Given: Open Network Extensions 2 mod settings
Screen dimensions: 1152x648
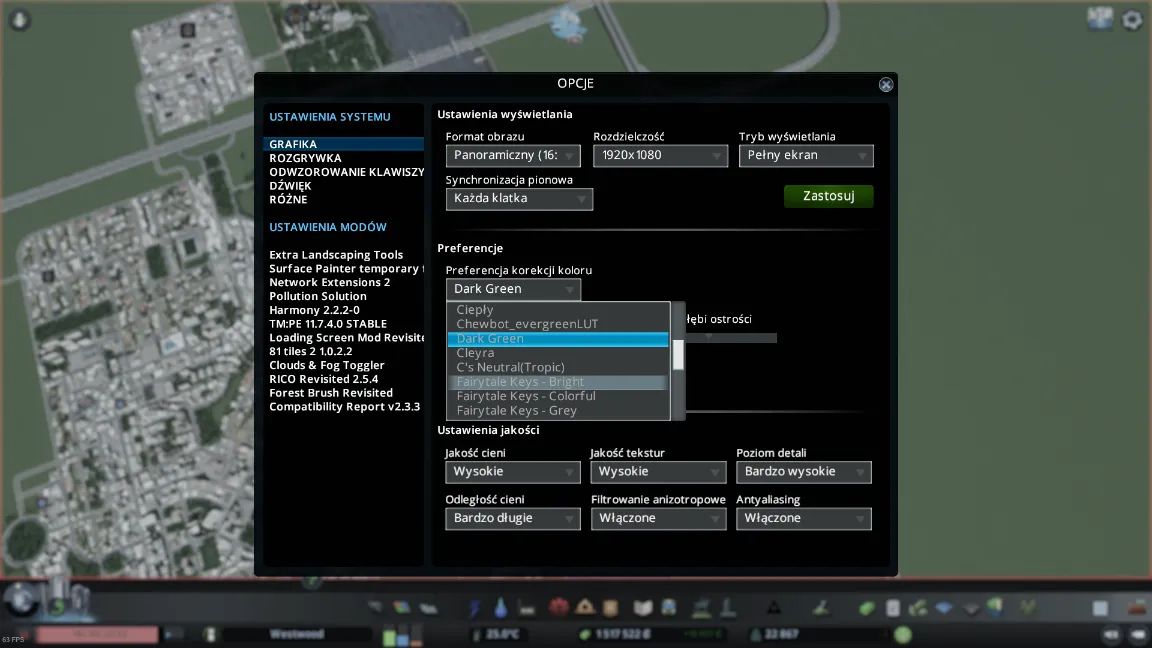Looking at the screenshot, I should (329, 283).
